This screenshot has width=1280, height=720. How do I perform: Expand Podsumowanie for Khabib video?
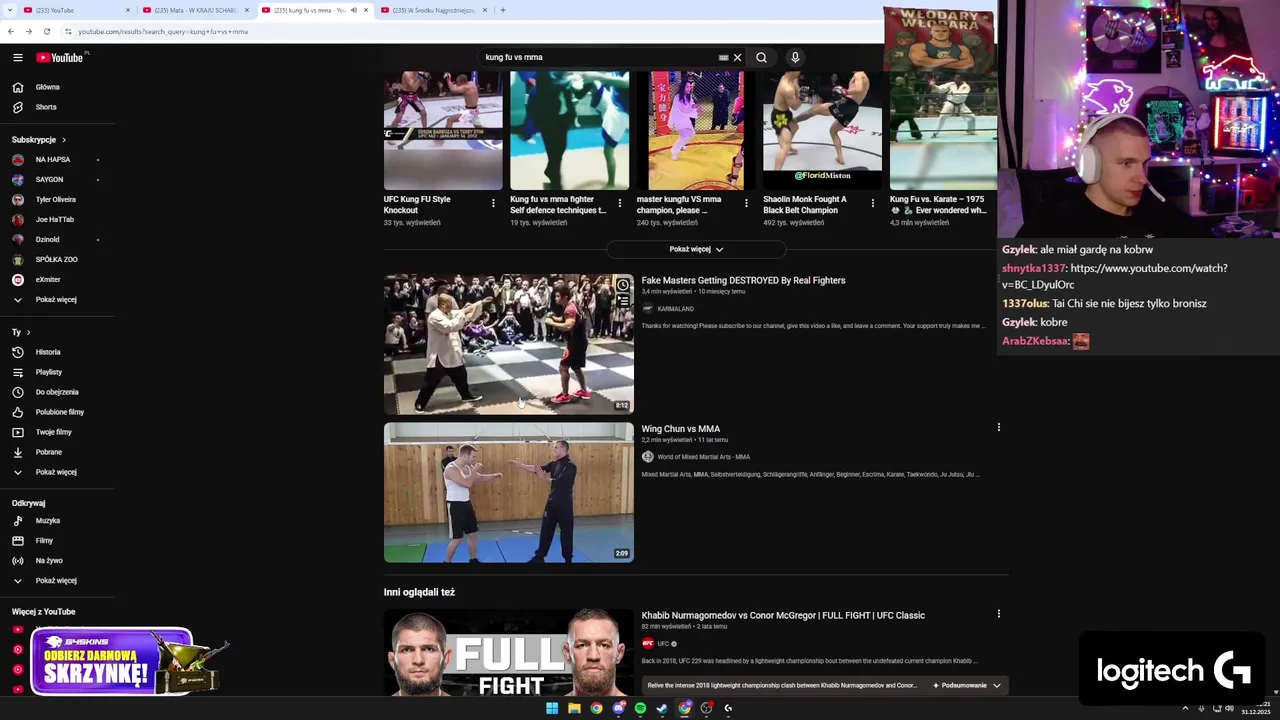pyautogui.click(x=966, y=686)
